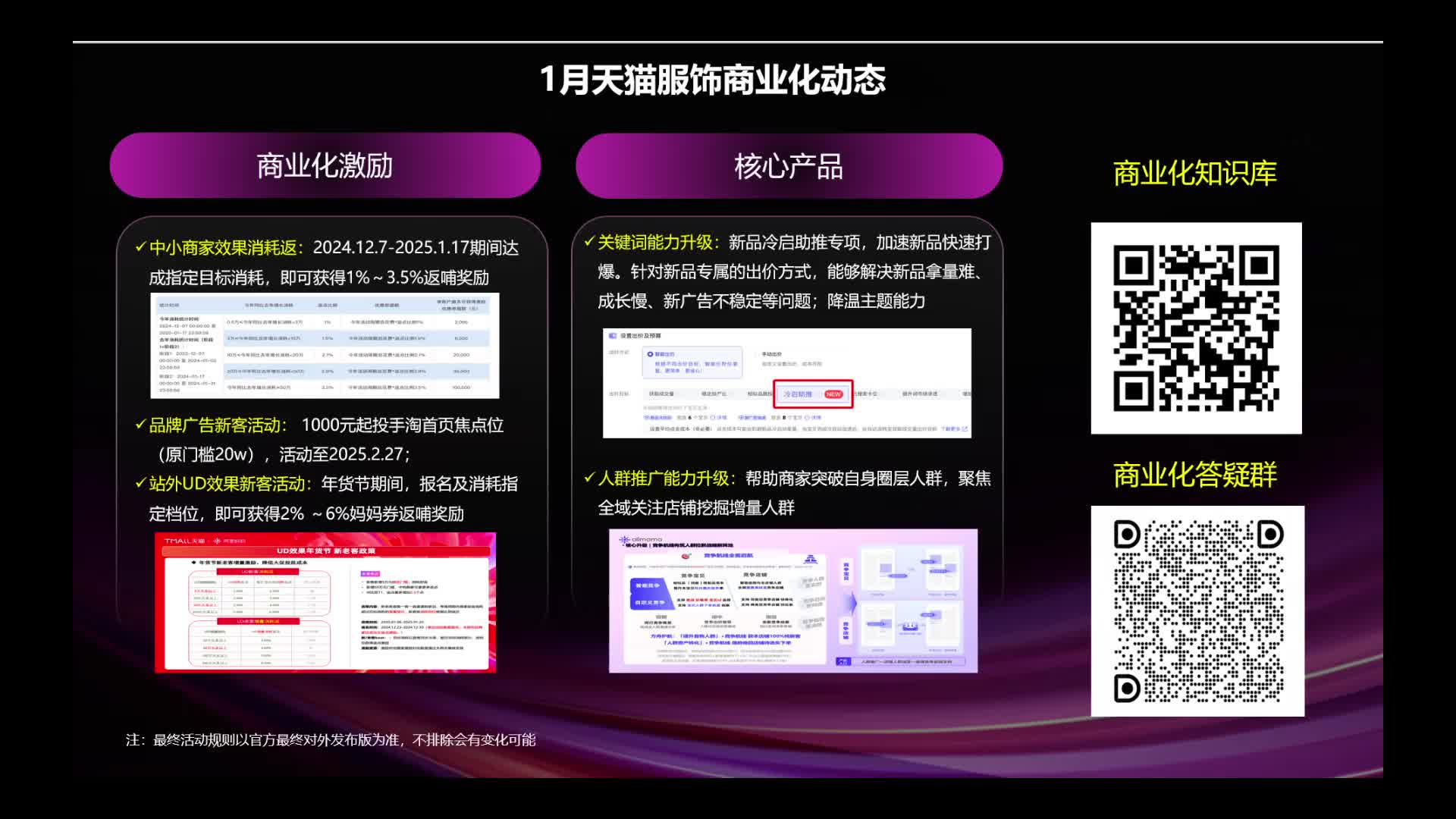Viewport: 1456px width, 819px height.
Task: Click checkmark beside 中小商家效果消耗返
Action: [x=140, y=247]
